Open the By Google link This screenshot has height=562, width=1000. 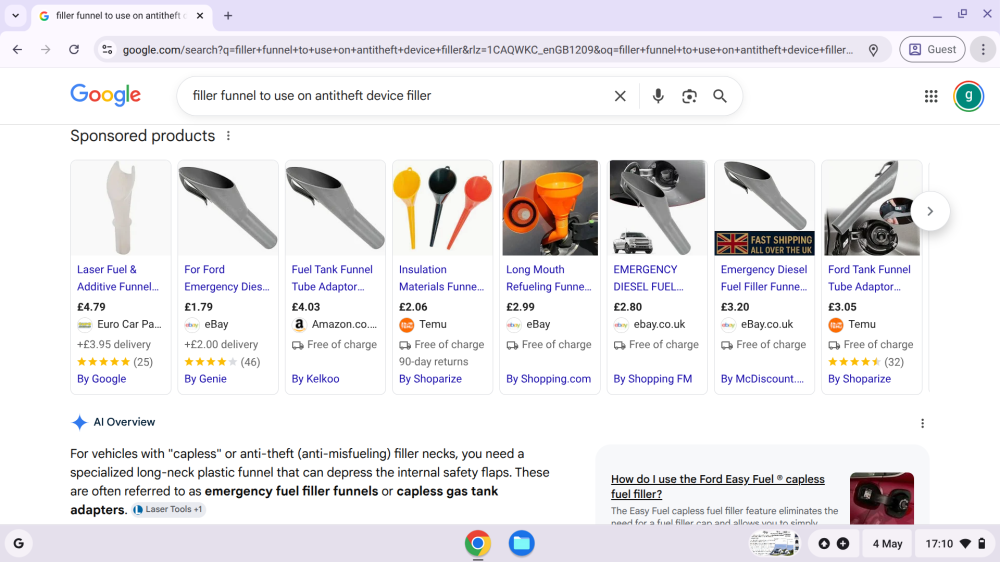(101, 379)
